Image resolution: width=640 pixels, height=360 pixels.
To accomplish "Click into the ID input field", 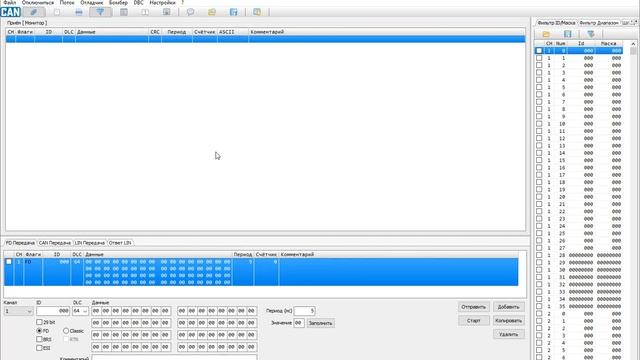I will coord(53,311).
